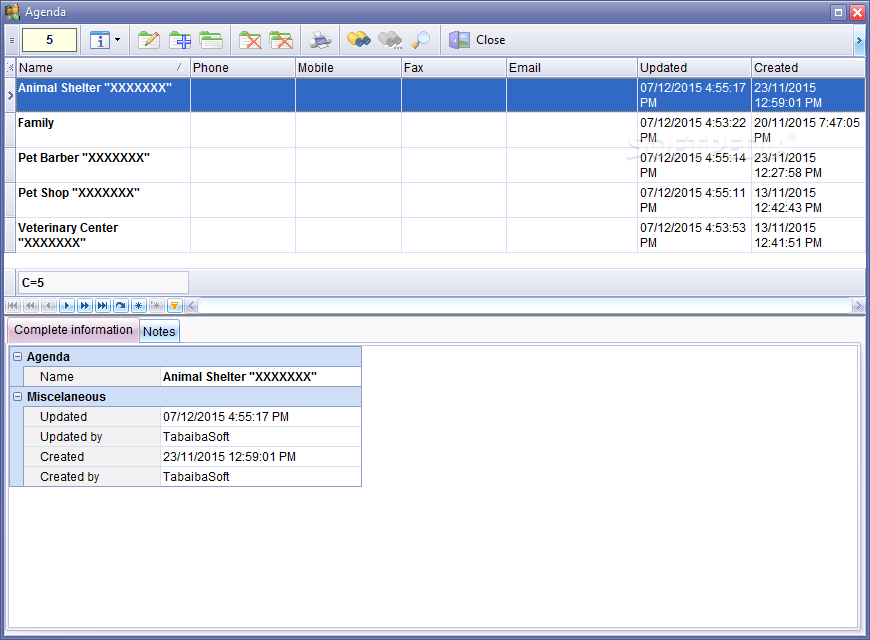Click the Phone column header

(x=242, y=68)
